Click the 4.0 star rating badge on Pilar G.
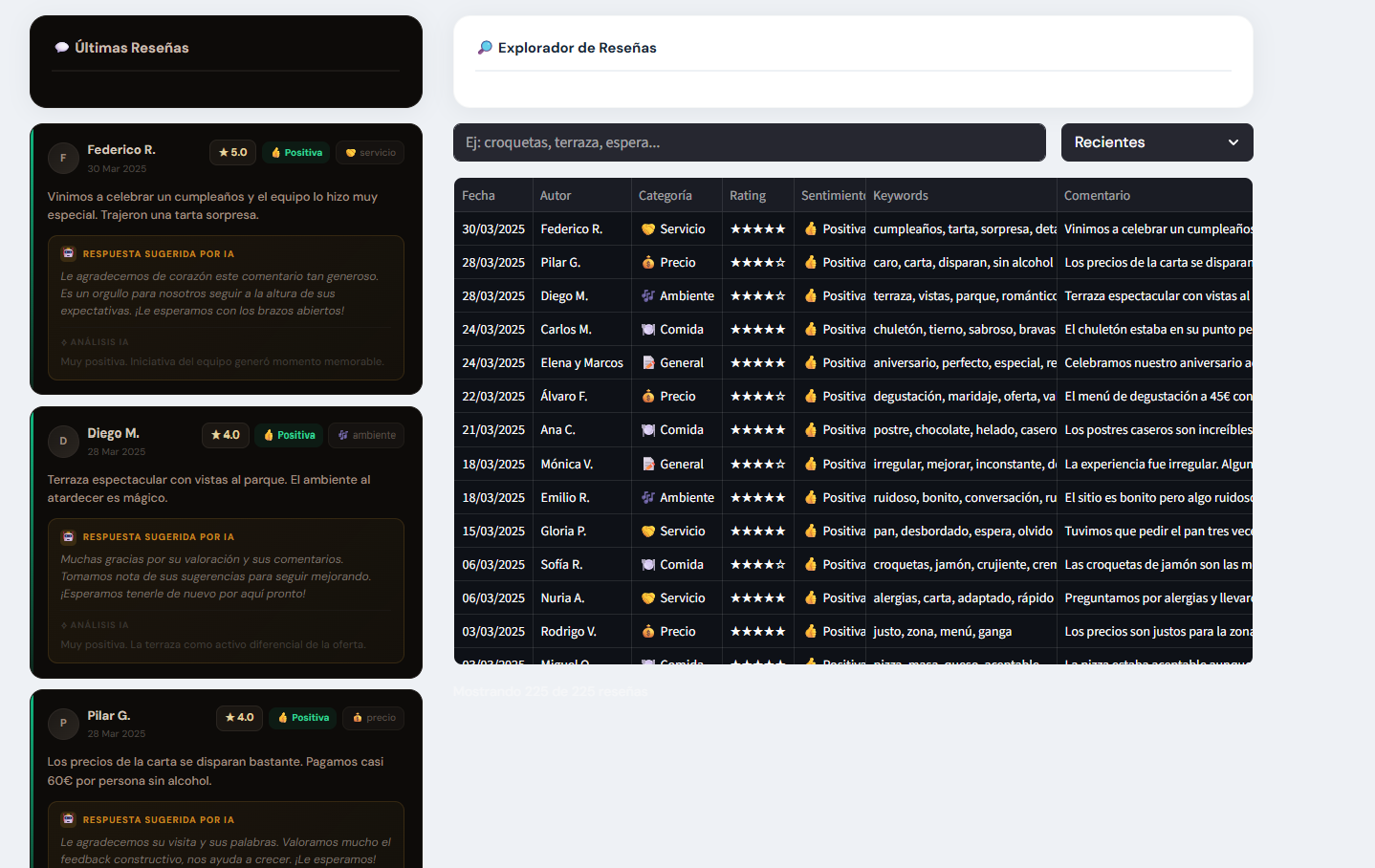This screenshot has height=868, width=1375. [239, 718]
